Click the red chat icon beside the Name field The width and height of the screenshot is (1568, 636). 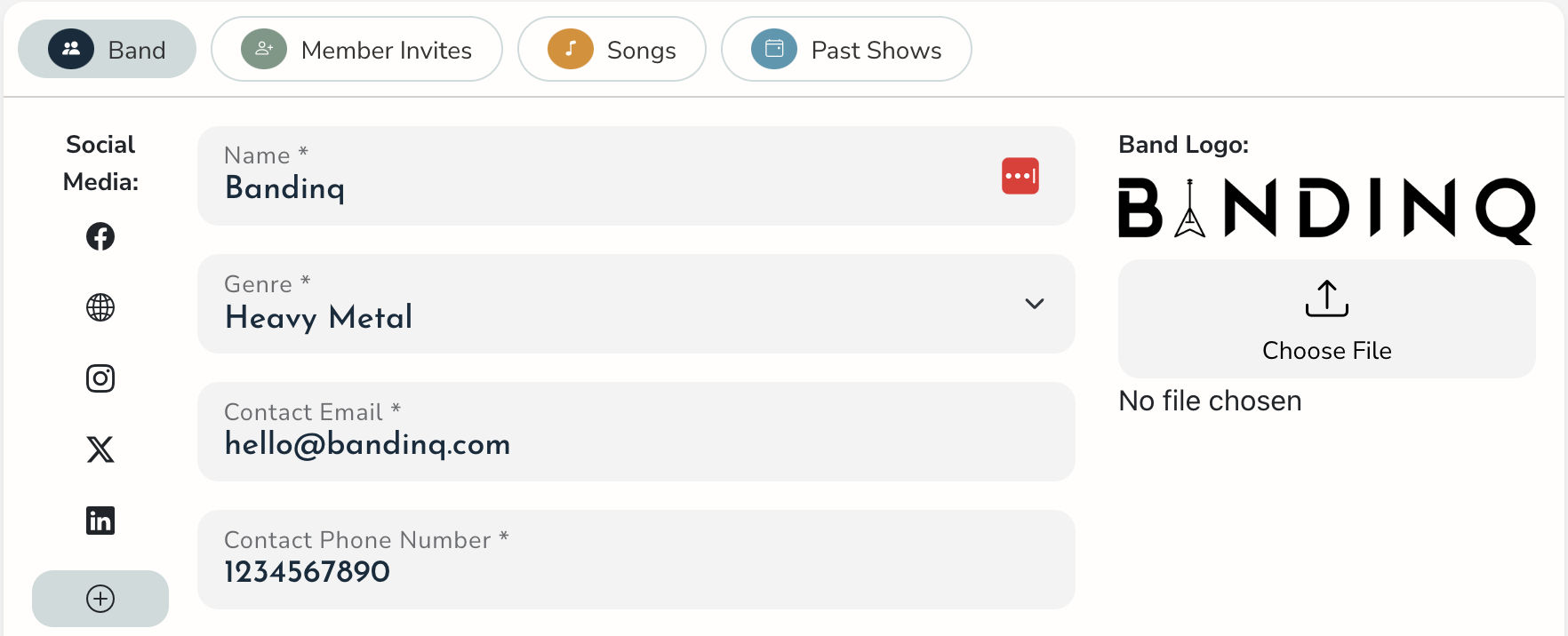pos(1020,175)
